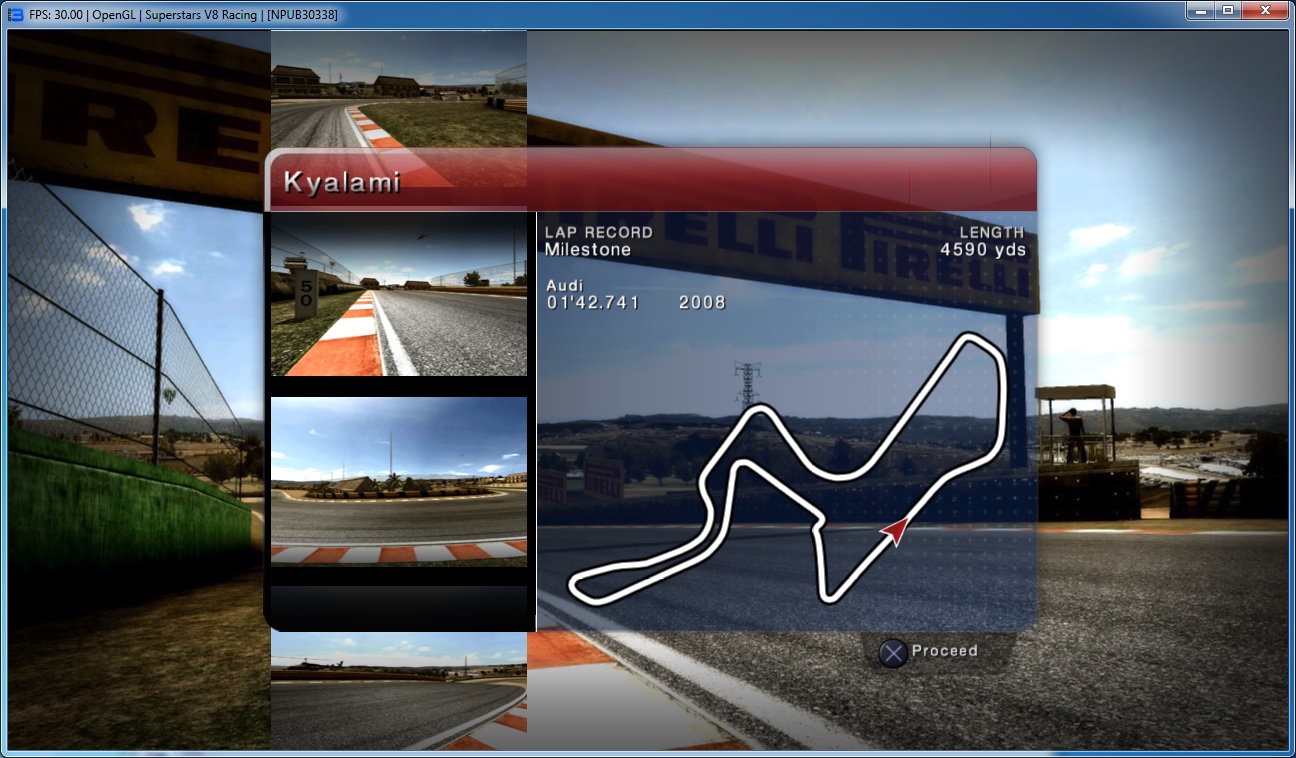Minimize the emulator window

pos(1200,10)
